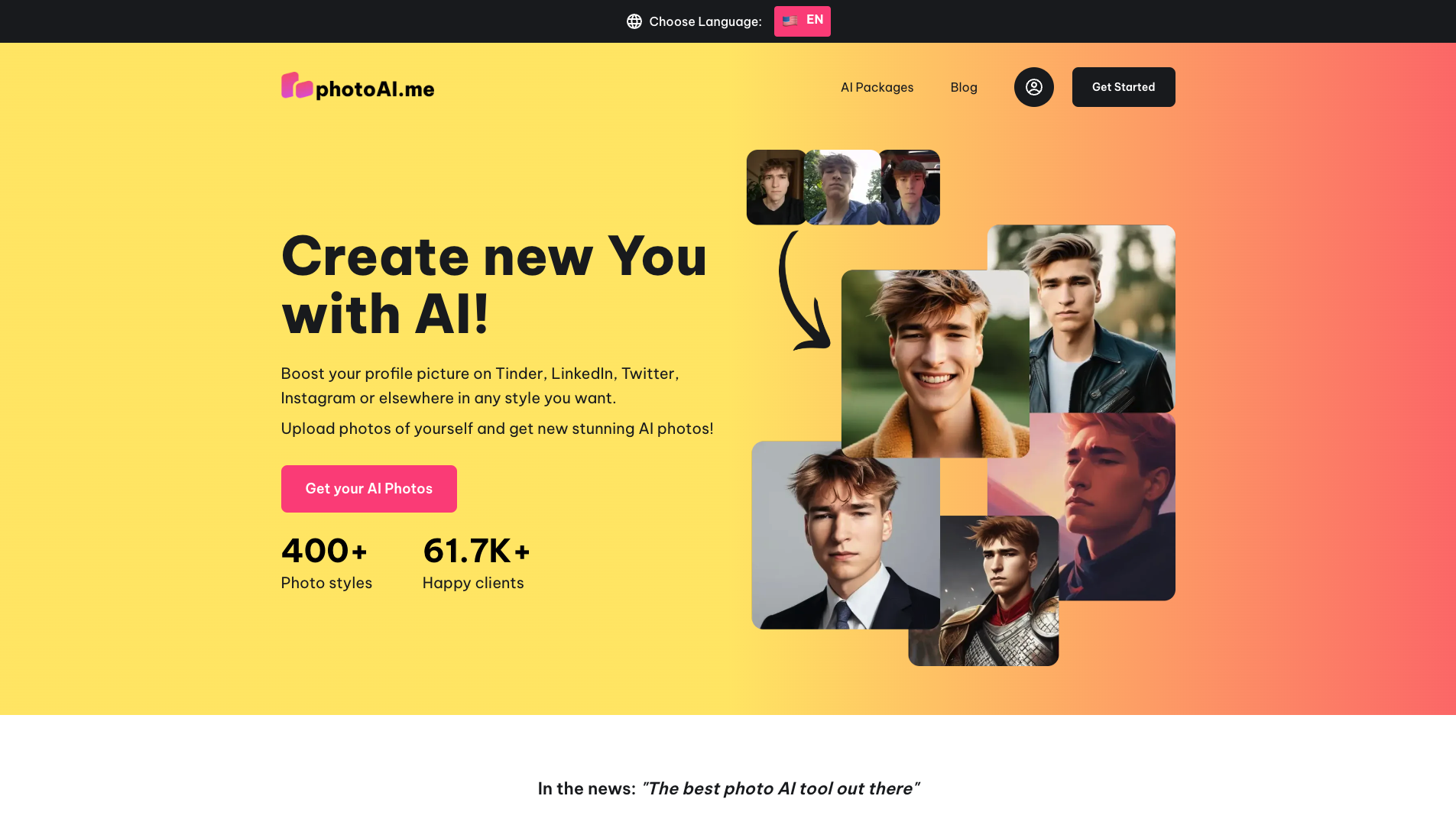Click the photoAI.me logo text
The height and width of the screenshot is (825, 1456).
[x=375, y=89]
